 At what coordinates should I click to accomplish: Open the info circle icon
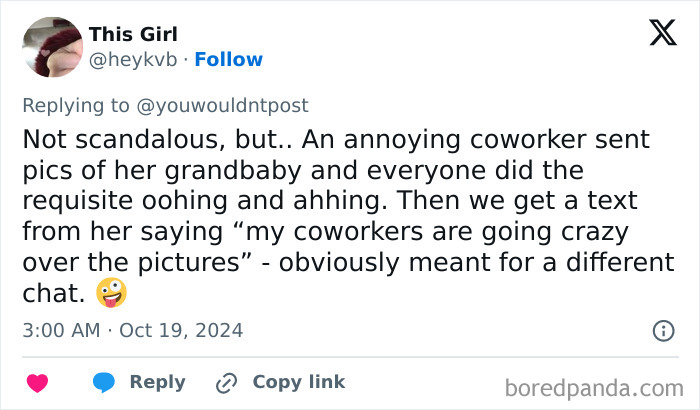[x=662, y=330]
